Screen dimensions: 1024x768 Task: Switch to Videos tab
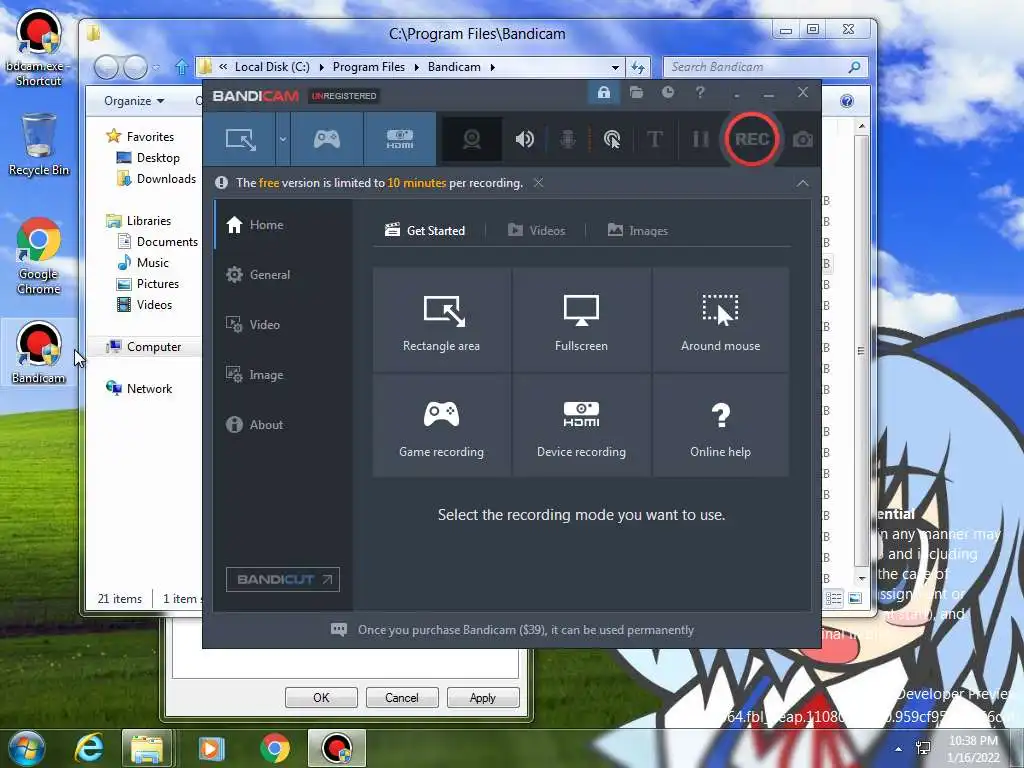[x=537, y=231]
